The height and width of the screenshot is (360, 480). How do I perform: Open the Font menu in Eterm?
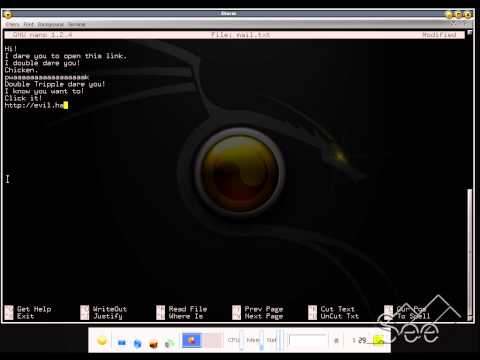[x=29, y=25]
